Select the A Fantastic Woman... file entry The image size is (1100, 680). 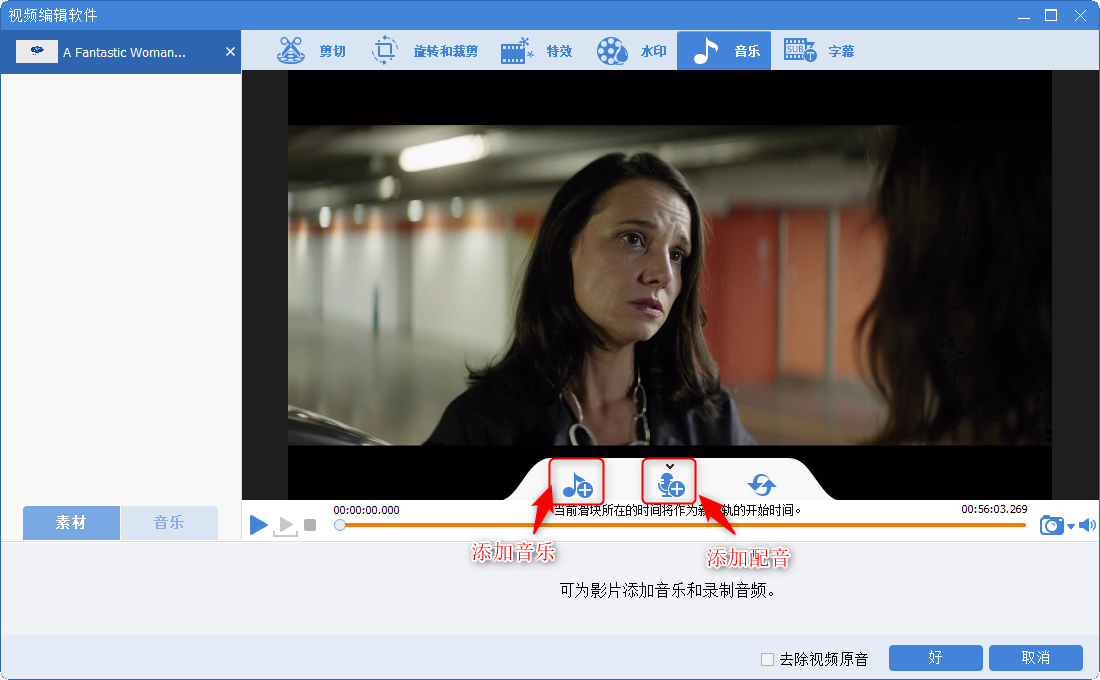point(121,52)
